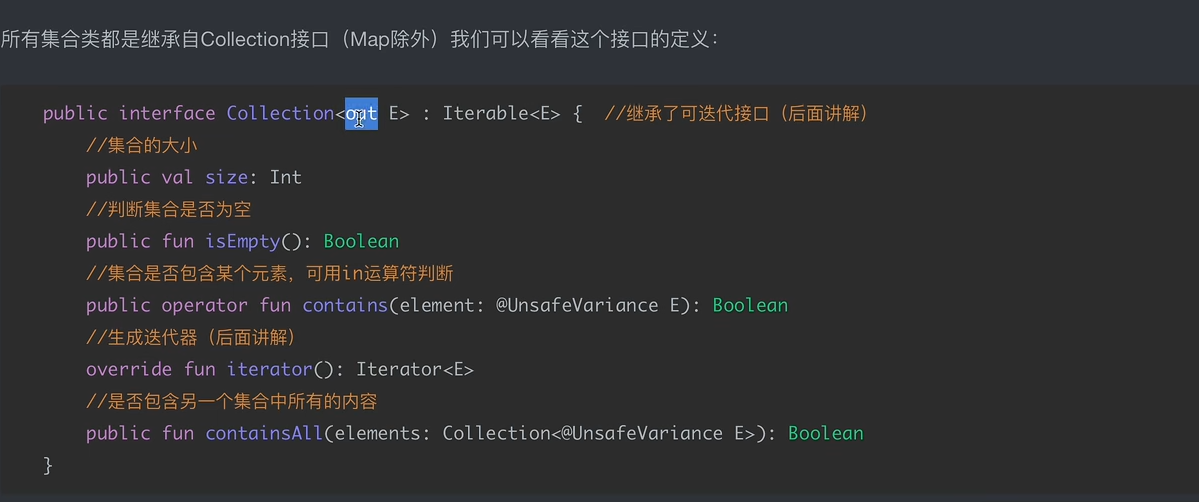The image size is (1199, 502).
Task: Click the highlighted "out" keyword
Action: 361,113
